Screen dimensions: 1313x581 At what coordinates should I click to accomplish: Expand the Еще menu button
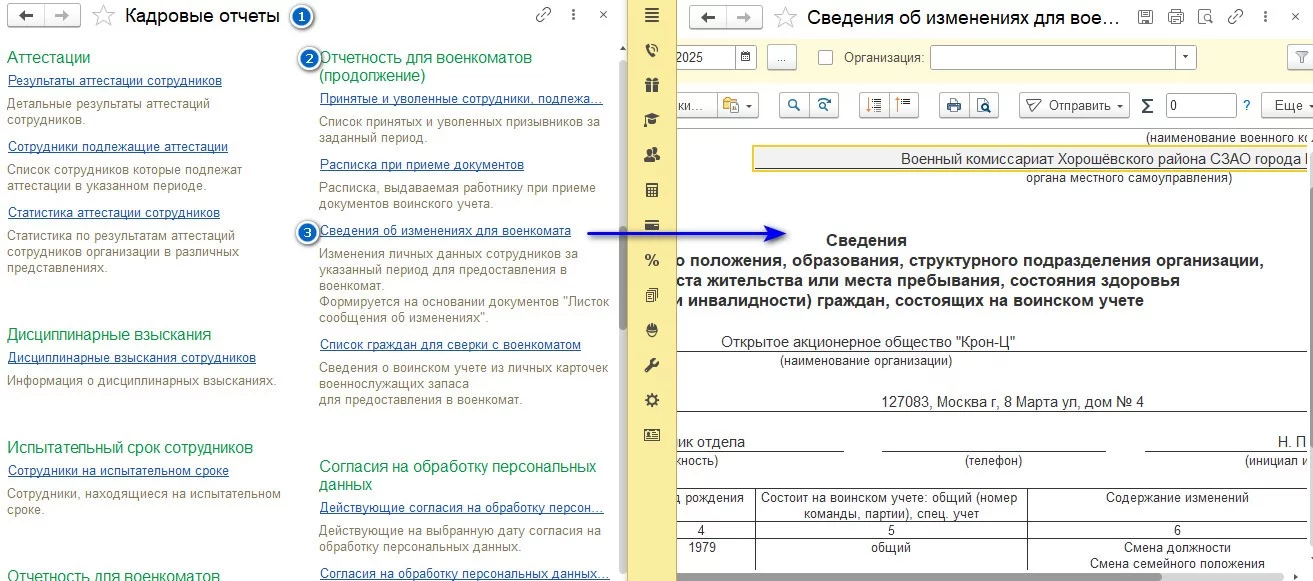pos(1286,105)
